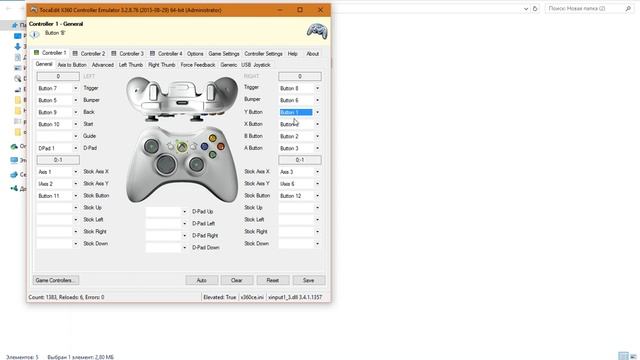This screenshot has height=360, width=640.
Task: Click the red B button on controller image
Action: click(221, 146)
